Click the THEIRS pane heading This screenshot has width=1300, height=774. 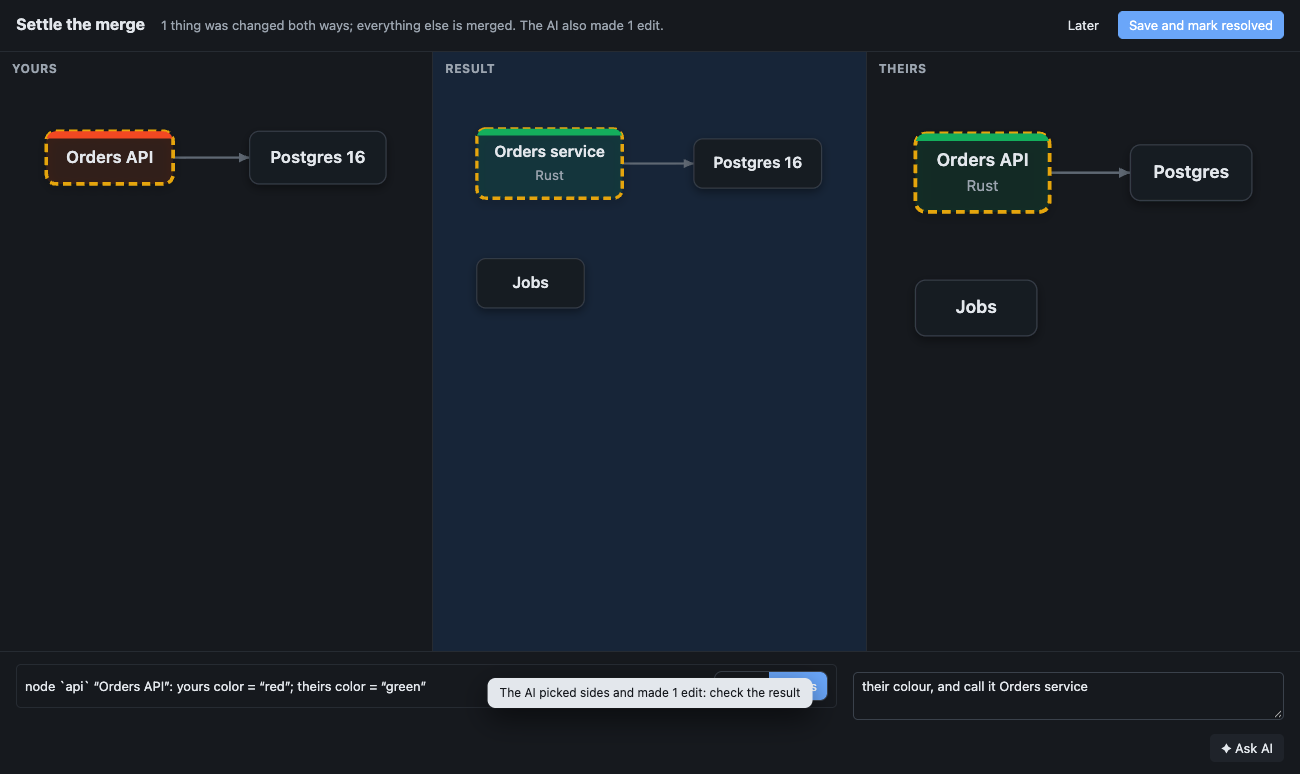click(x=902, y=69)
